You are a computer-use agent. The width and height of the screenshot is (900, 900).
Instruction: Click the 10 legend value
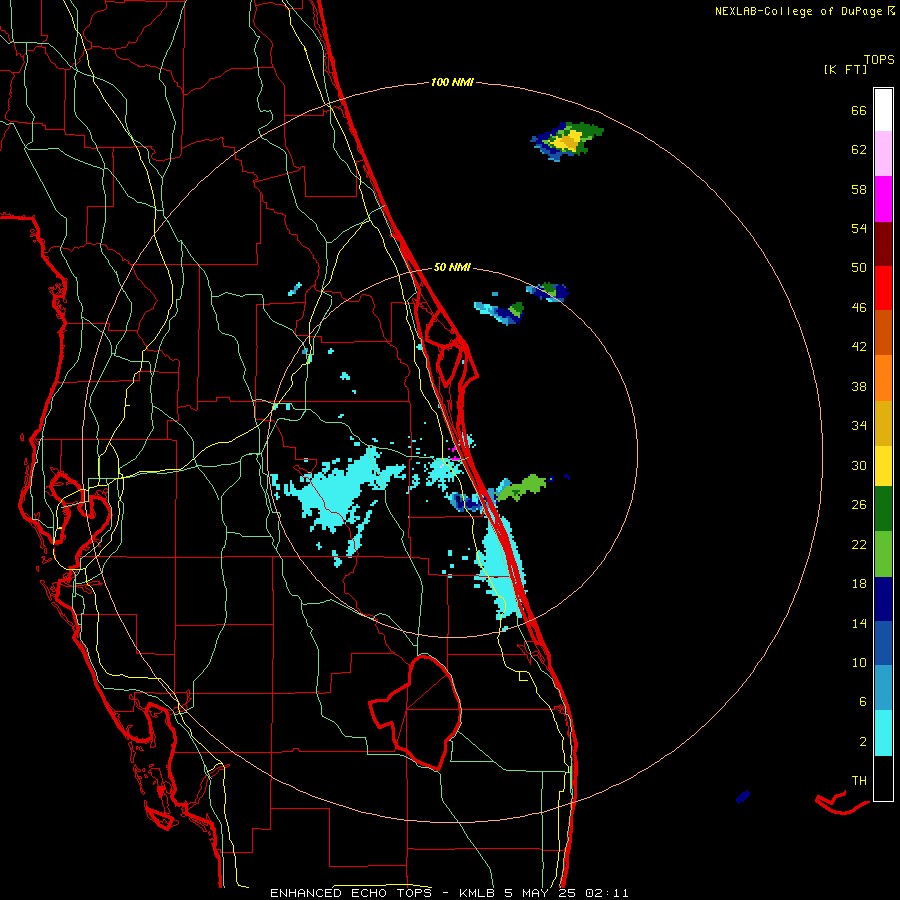click(859, 663)
